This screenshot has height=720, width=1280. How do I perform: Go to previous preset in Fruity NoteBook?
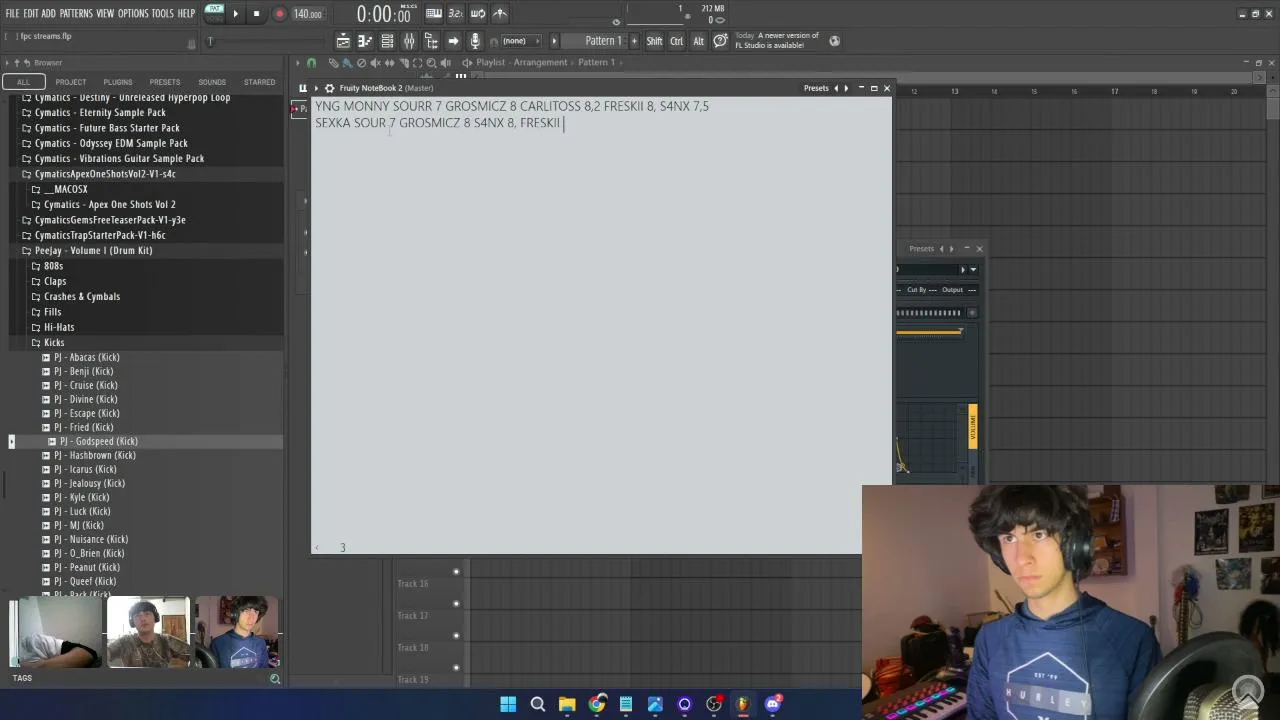click(x=836, y=88)
